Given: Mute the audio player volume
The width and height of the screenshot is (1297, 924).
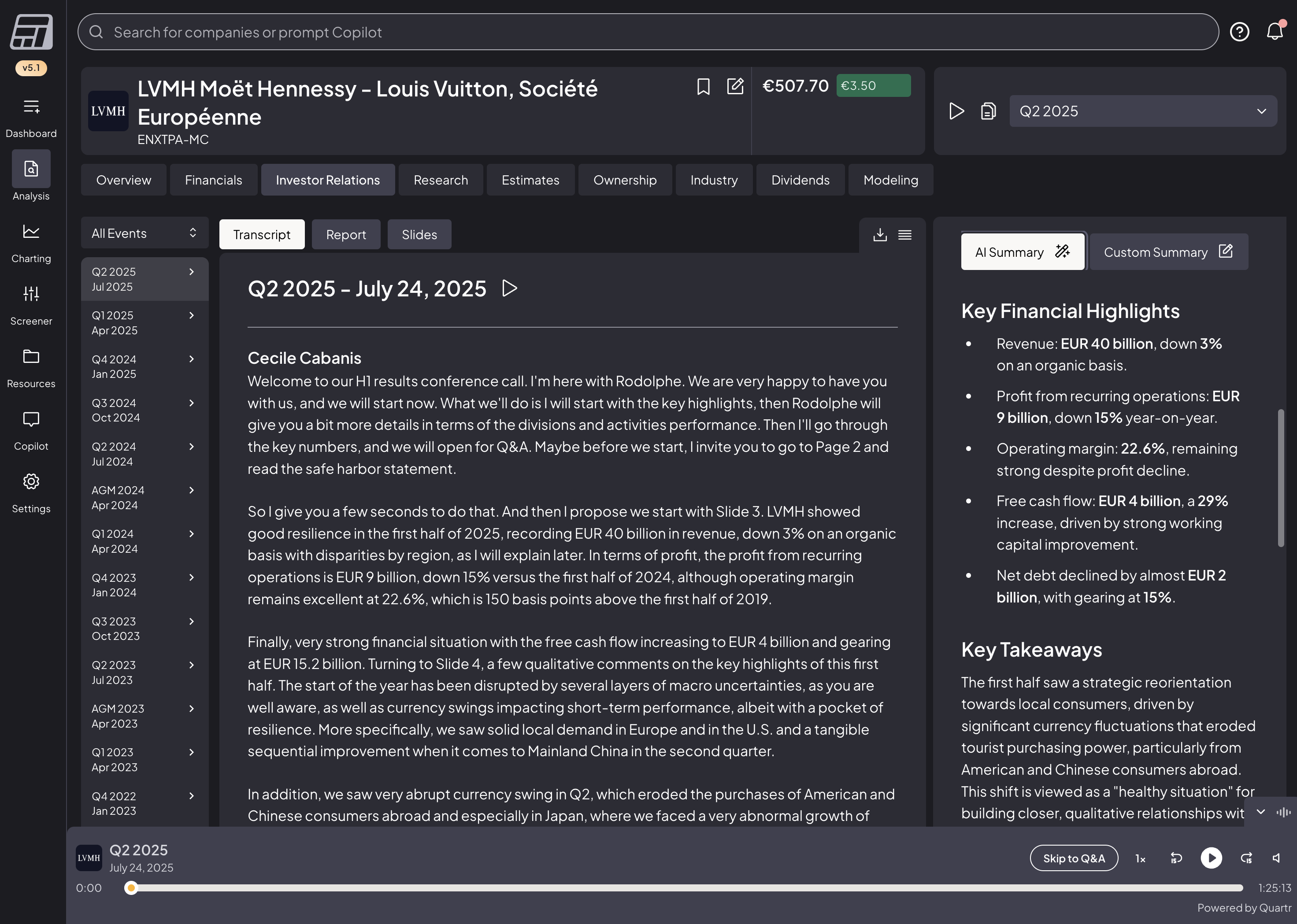Looking at the screenshot, I should [x=1276, y=857].
